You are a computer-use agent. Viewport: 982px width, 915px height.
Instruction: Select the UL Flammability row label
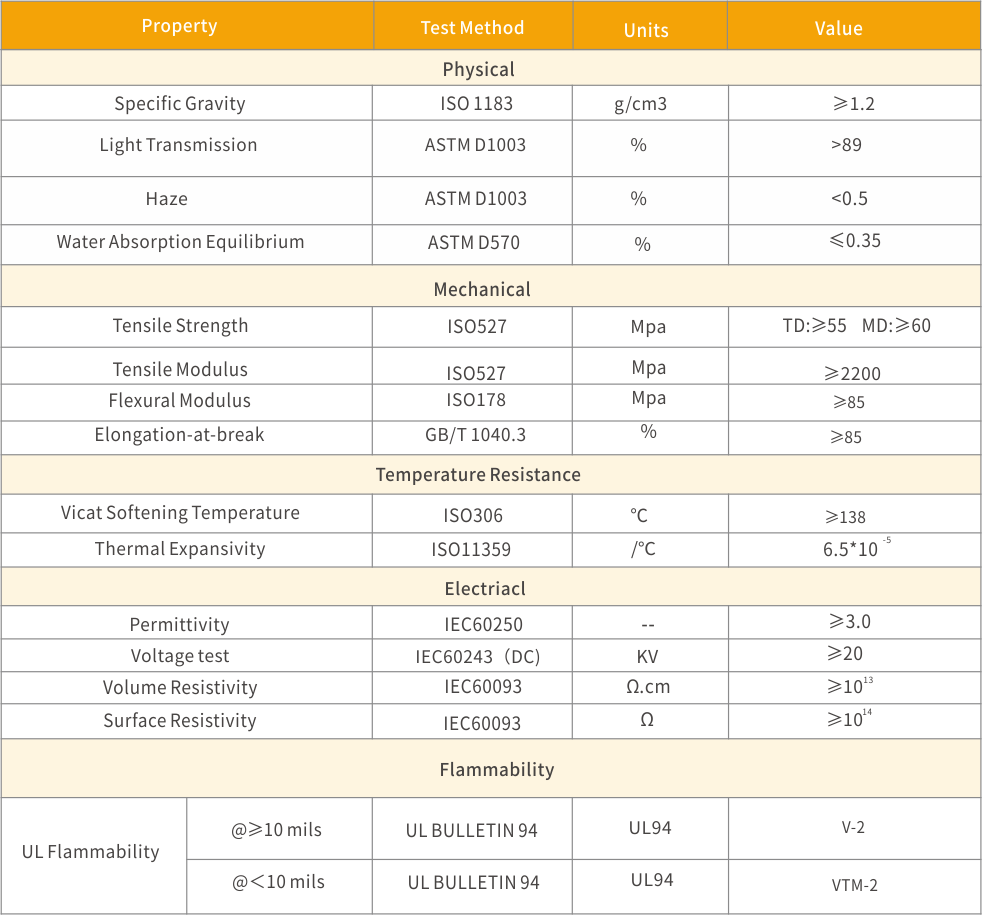pyautogui.click(x=91, y=852)
